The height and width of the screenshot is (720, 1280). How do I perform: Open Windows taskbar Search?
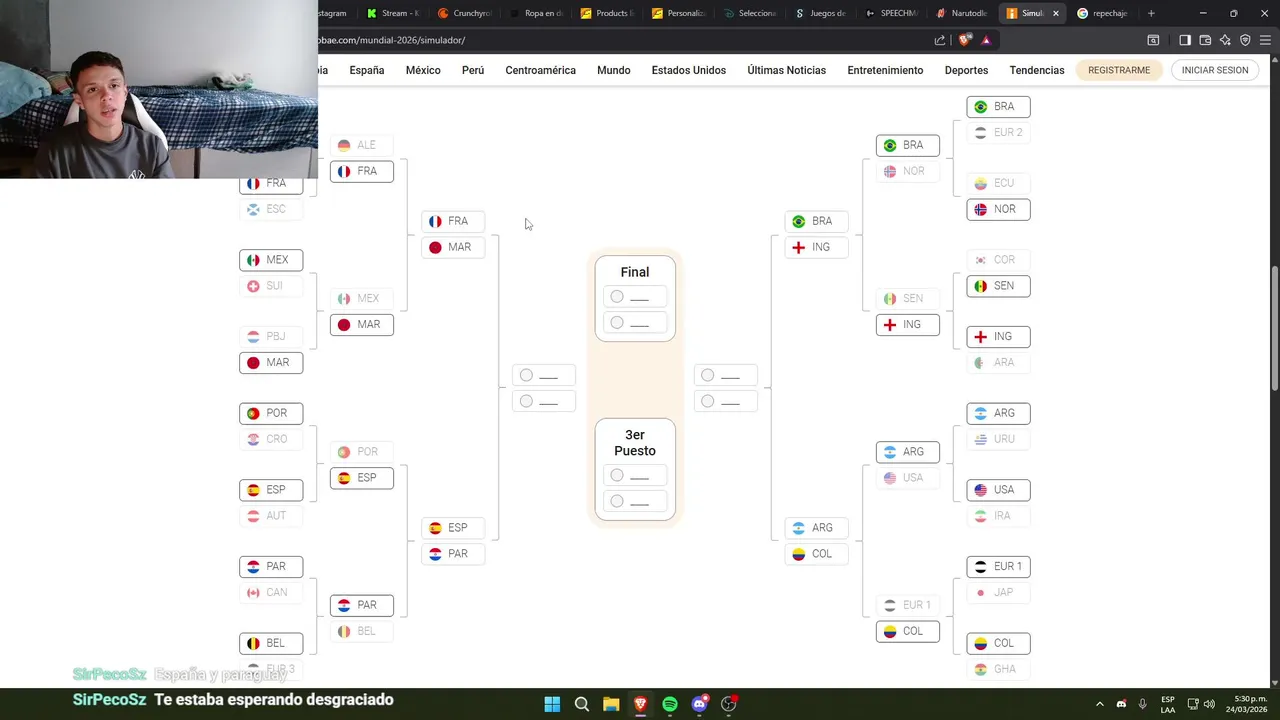tap(581, 704)
